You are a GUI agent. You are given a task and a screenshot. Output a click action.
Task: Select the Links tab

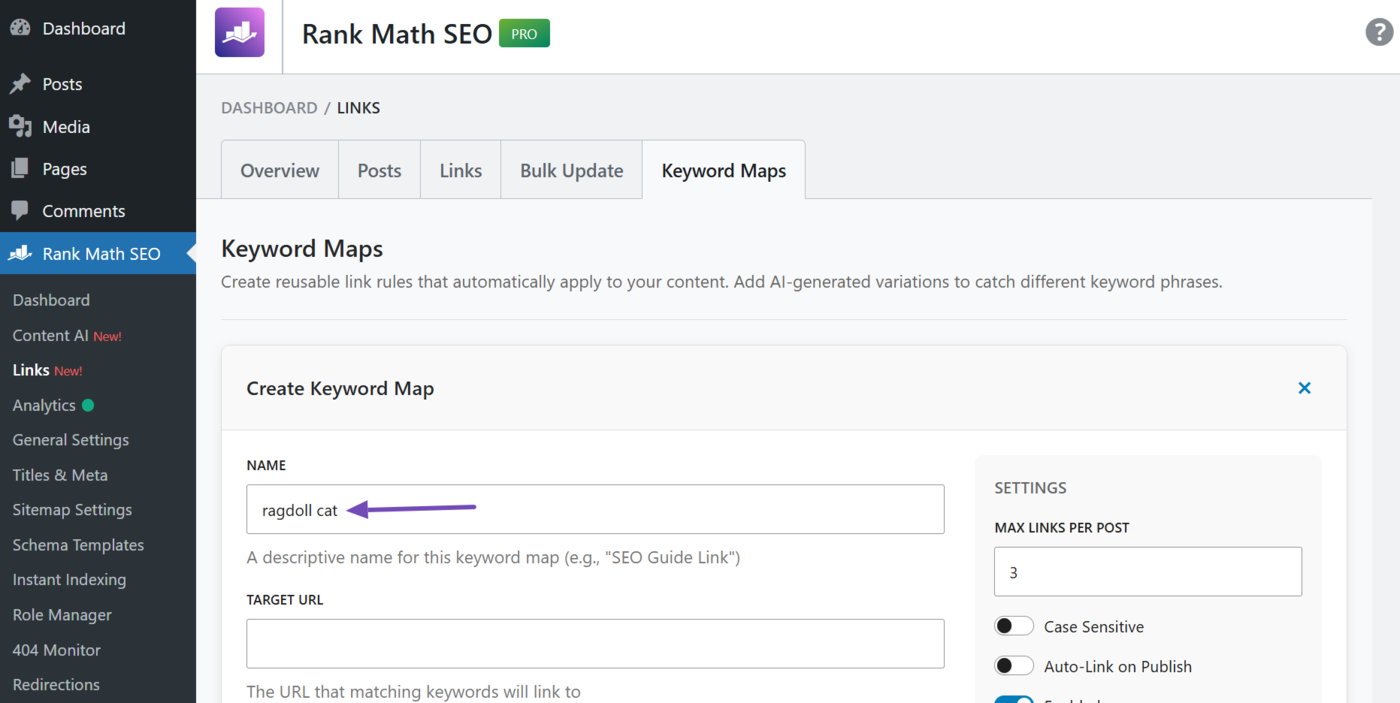coord(460,170)
